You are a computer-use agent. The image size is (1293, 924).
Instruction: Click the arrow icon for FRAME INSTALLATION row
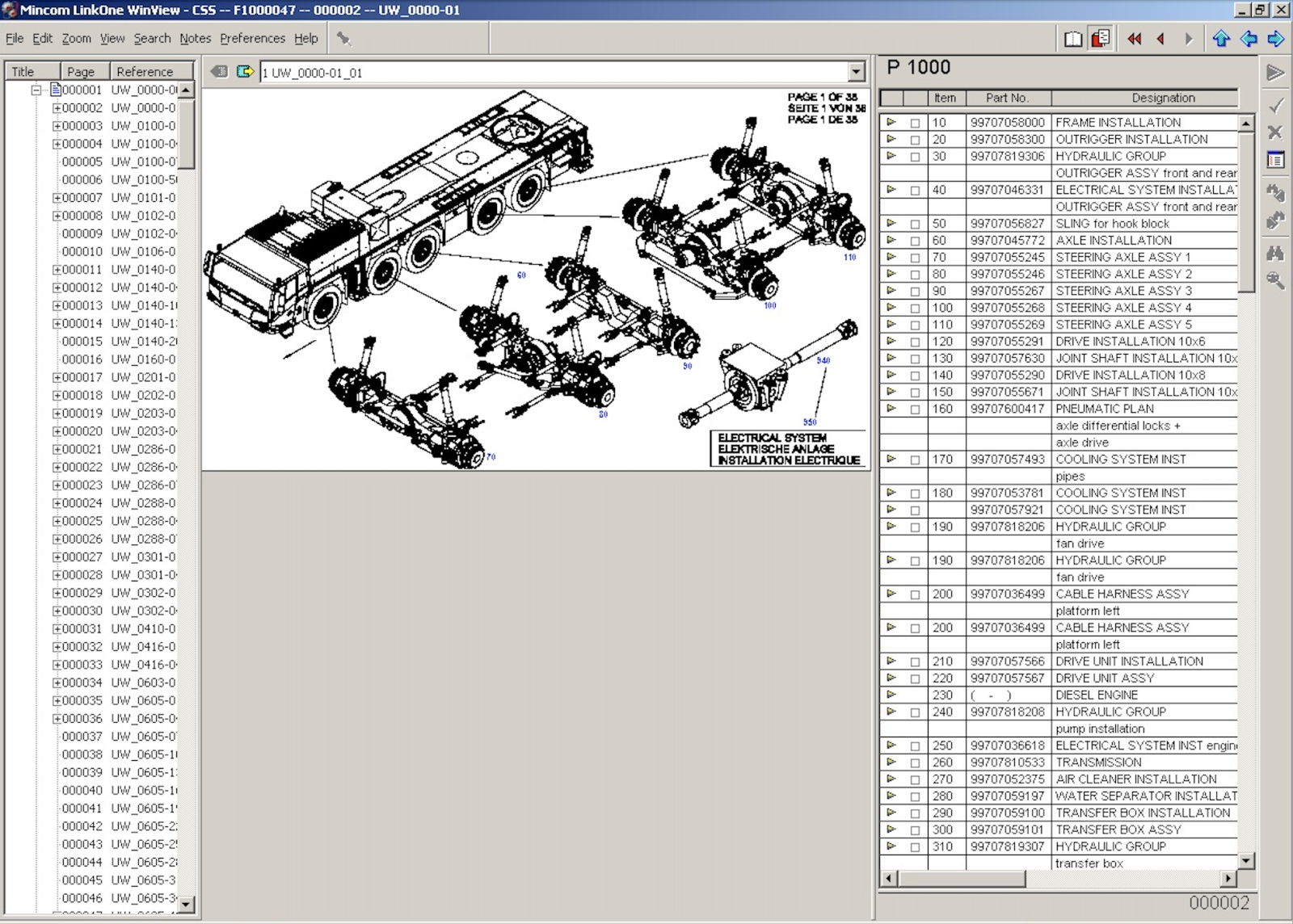891,122
